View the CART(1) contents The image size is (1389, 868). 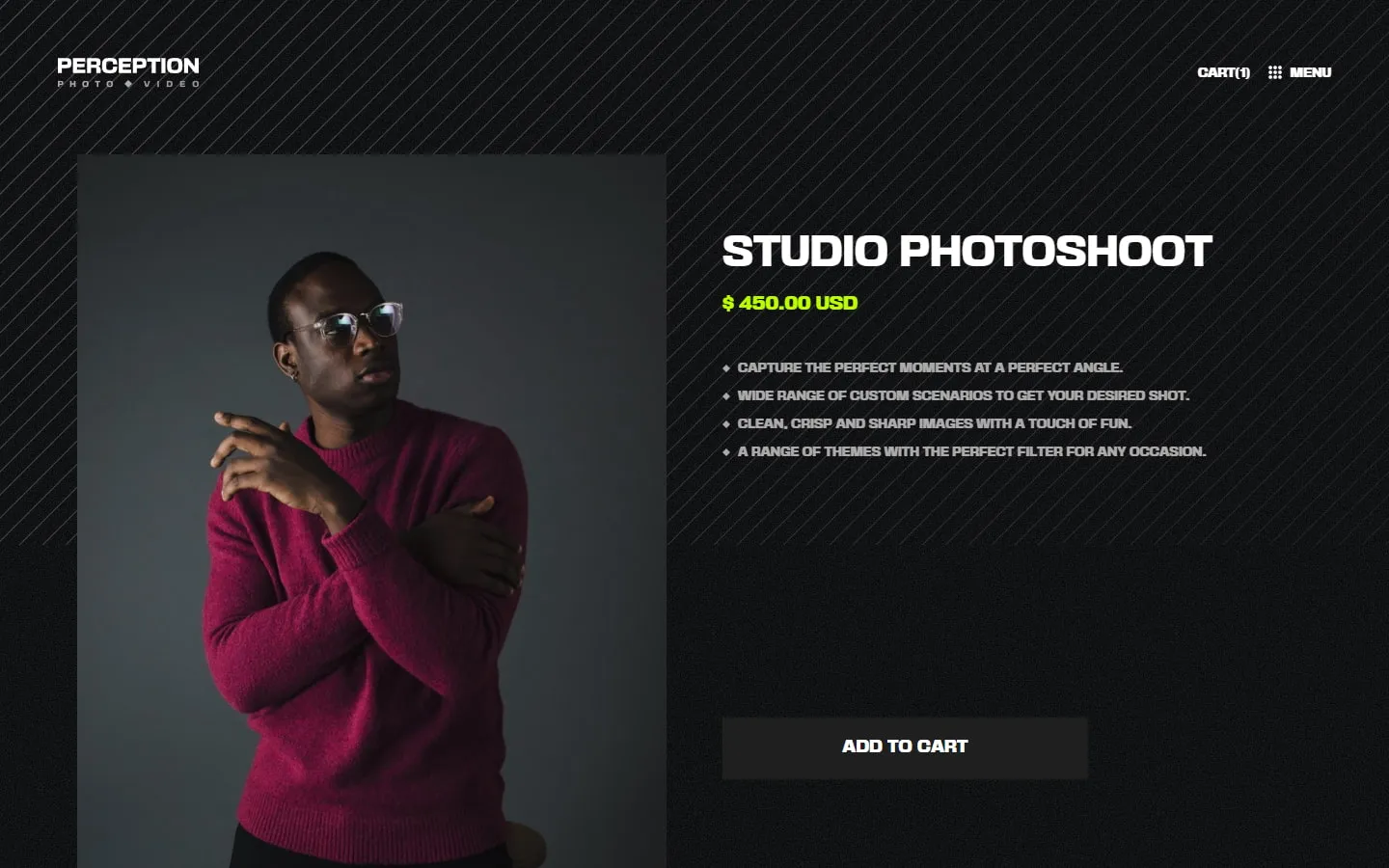click(1223, 72)
